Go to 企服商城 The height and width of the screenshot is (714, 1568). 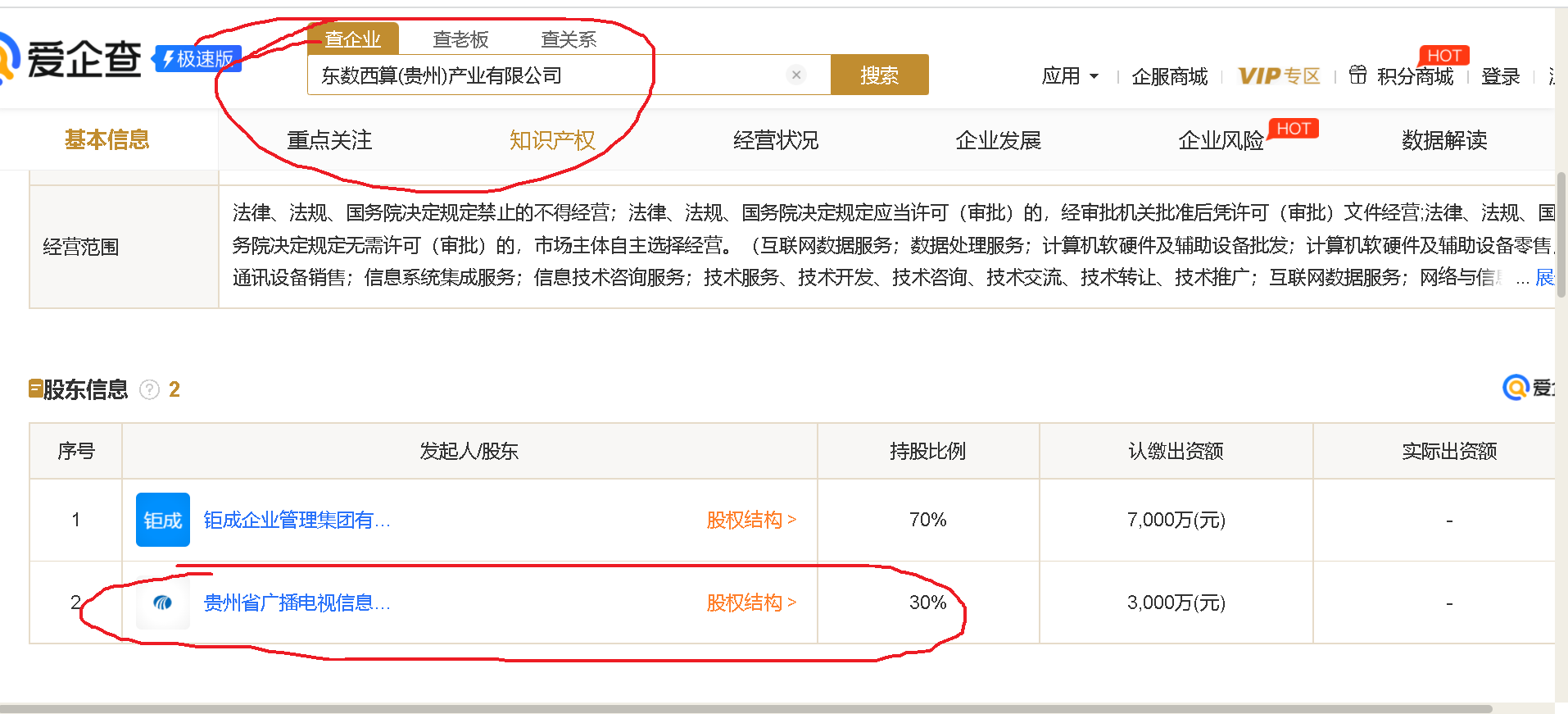tap(1170, 76)
